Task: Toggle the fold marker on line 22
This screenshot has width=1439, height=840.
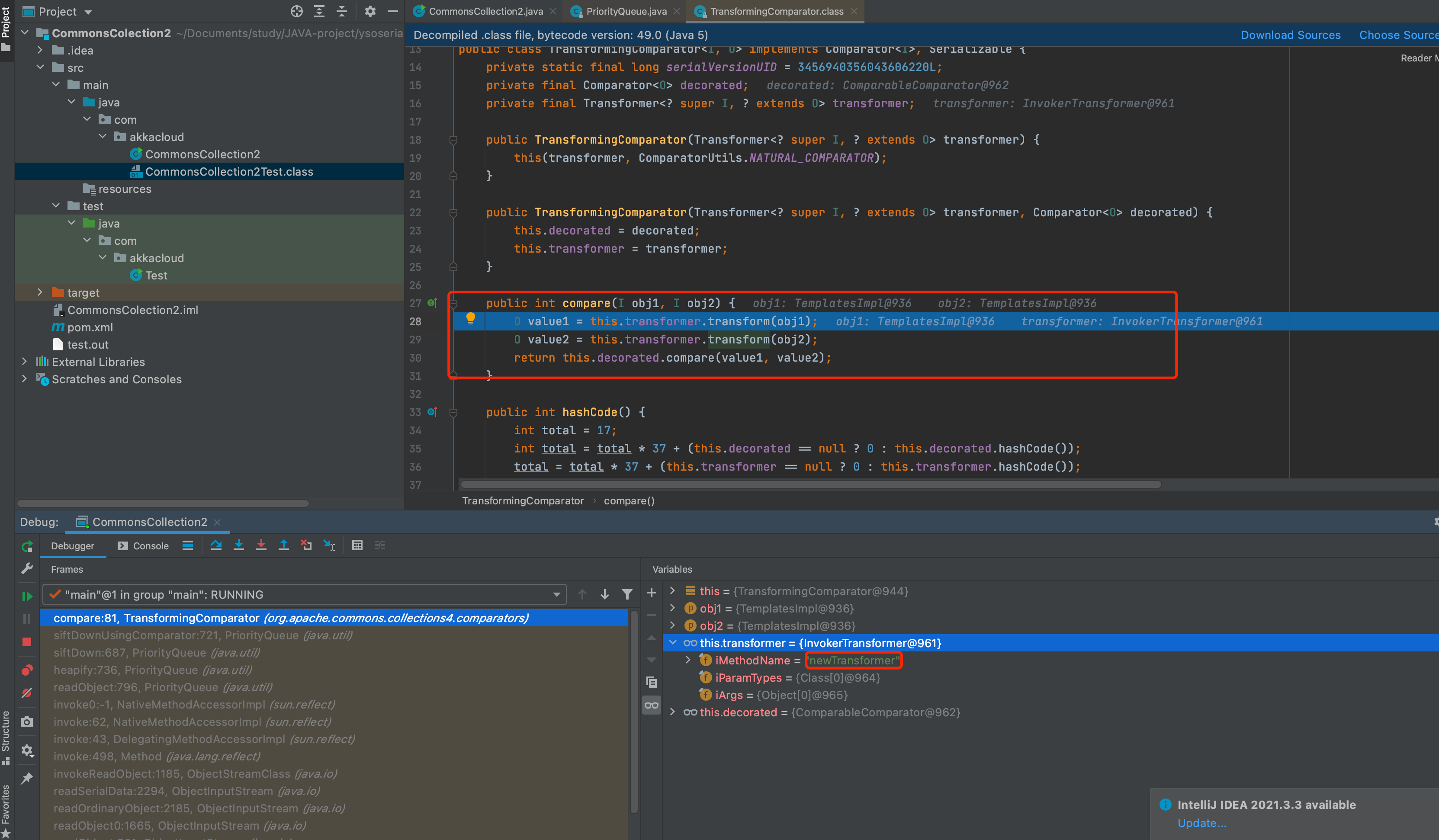Action: [453, 212]
